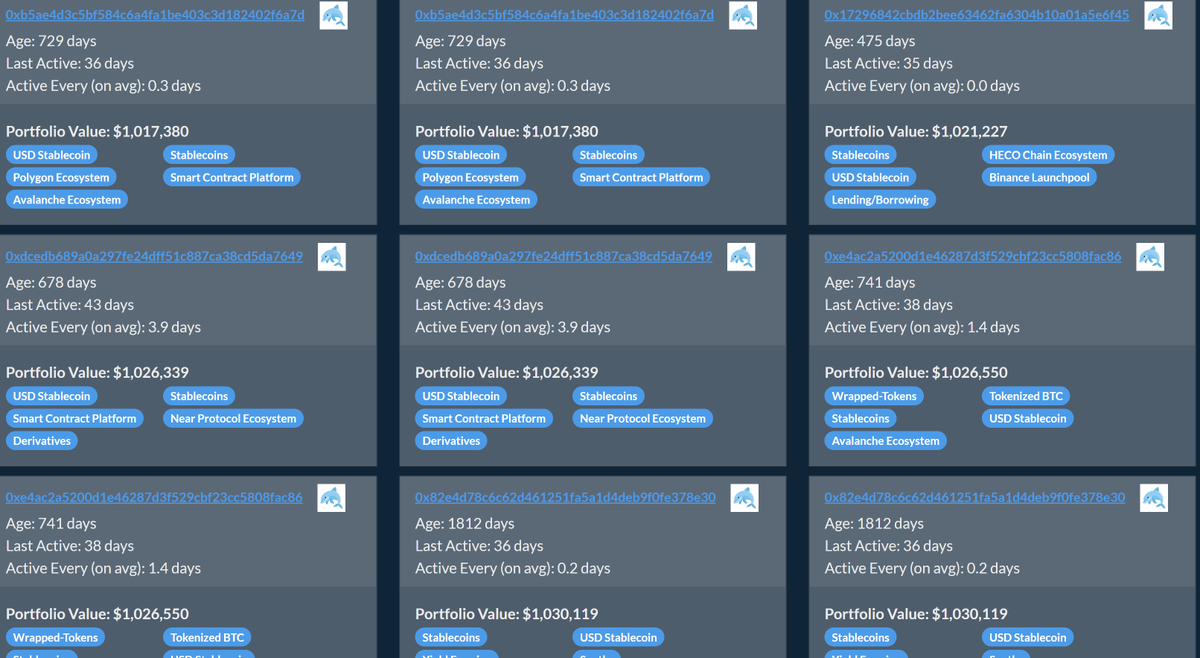
Task: Click Tokenized BTC tag in right-column 0xe4ac card
Action: [x=1026, y=396]
